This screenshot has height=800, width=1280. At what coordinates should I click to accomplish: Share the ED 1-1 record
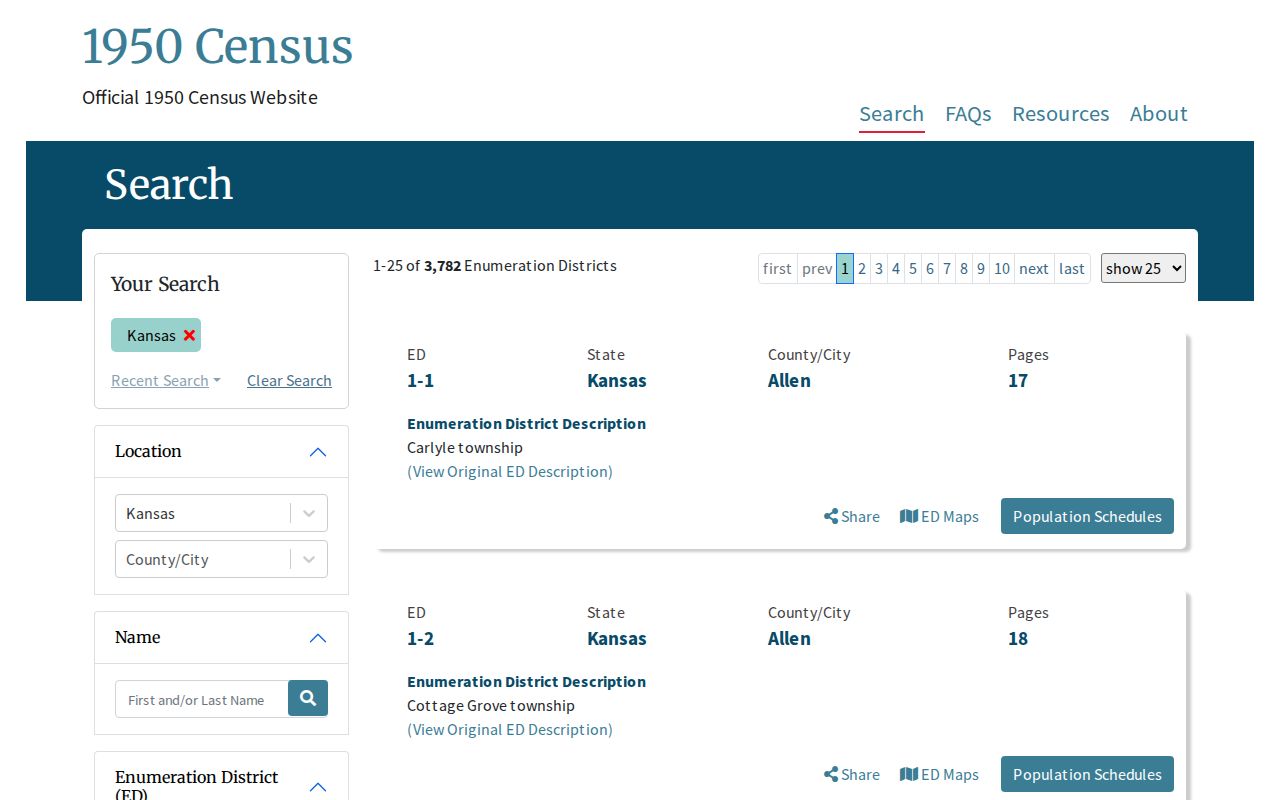click(852, 516)
